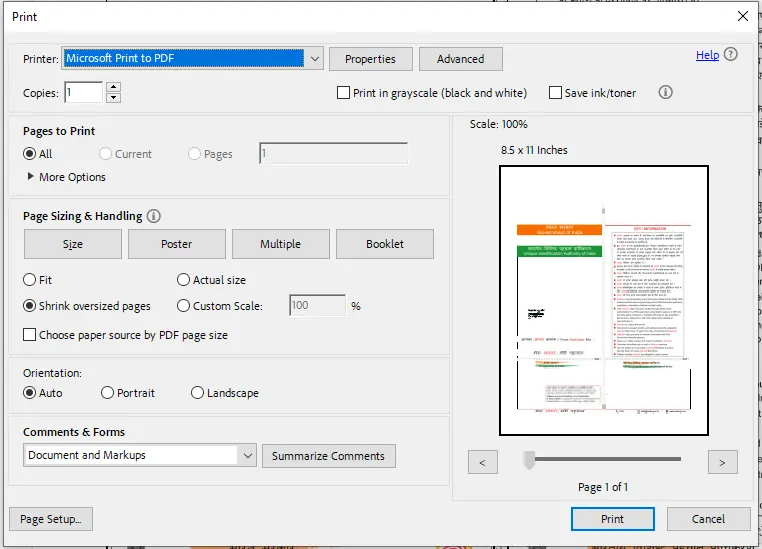Click the info icon beside Save ink/toner
The height and width of the screenshot is (549, 762).
click(665, 92)
